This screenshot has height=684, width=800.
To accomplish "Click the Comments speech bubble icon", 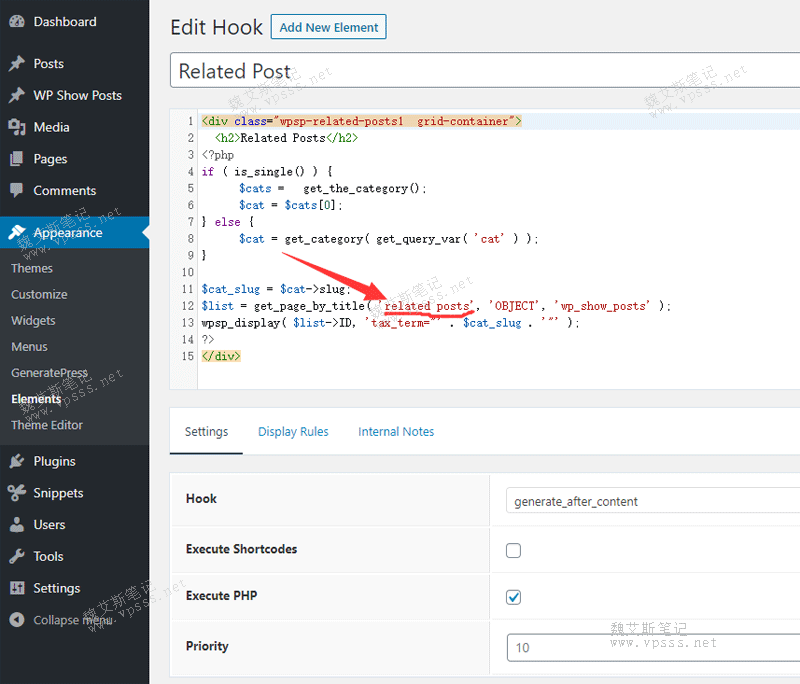I will click(x=17, y=190).
